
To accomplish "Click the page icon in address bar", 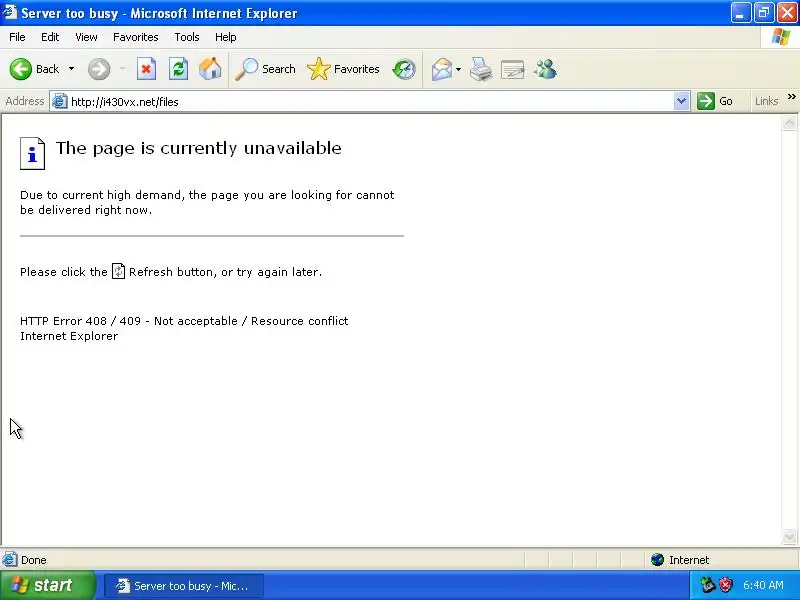I will click(x=60, y=101).
